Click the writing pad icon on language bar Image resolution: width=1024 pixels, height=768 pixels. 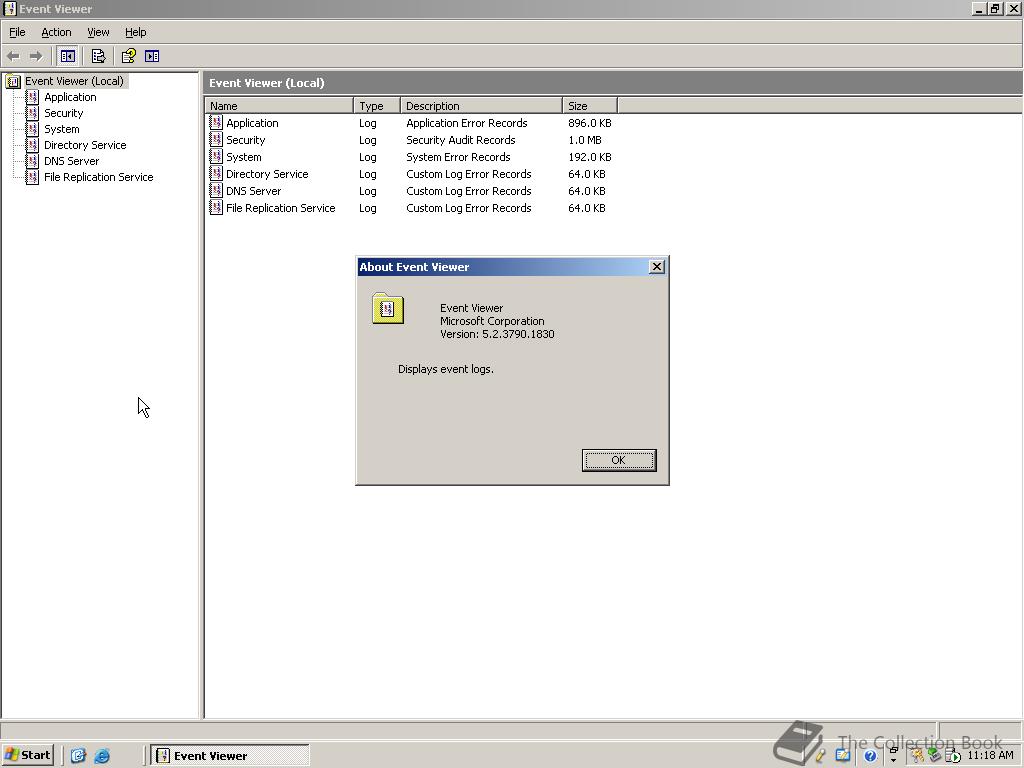(x=842, y=756)
